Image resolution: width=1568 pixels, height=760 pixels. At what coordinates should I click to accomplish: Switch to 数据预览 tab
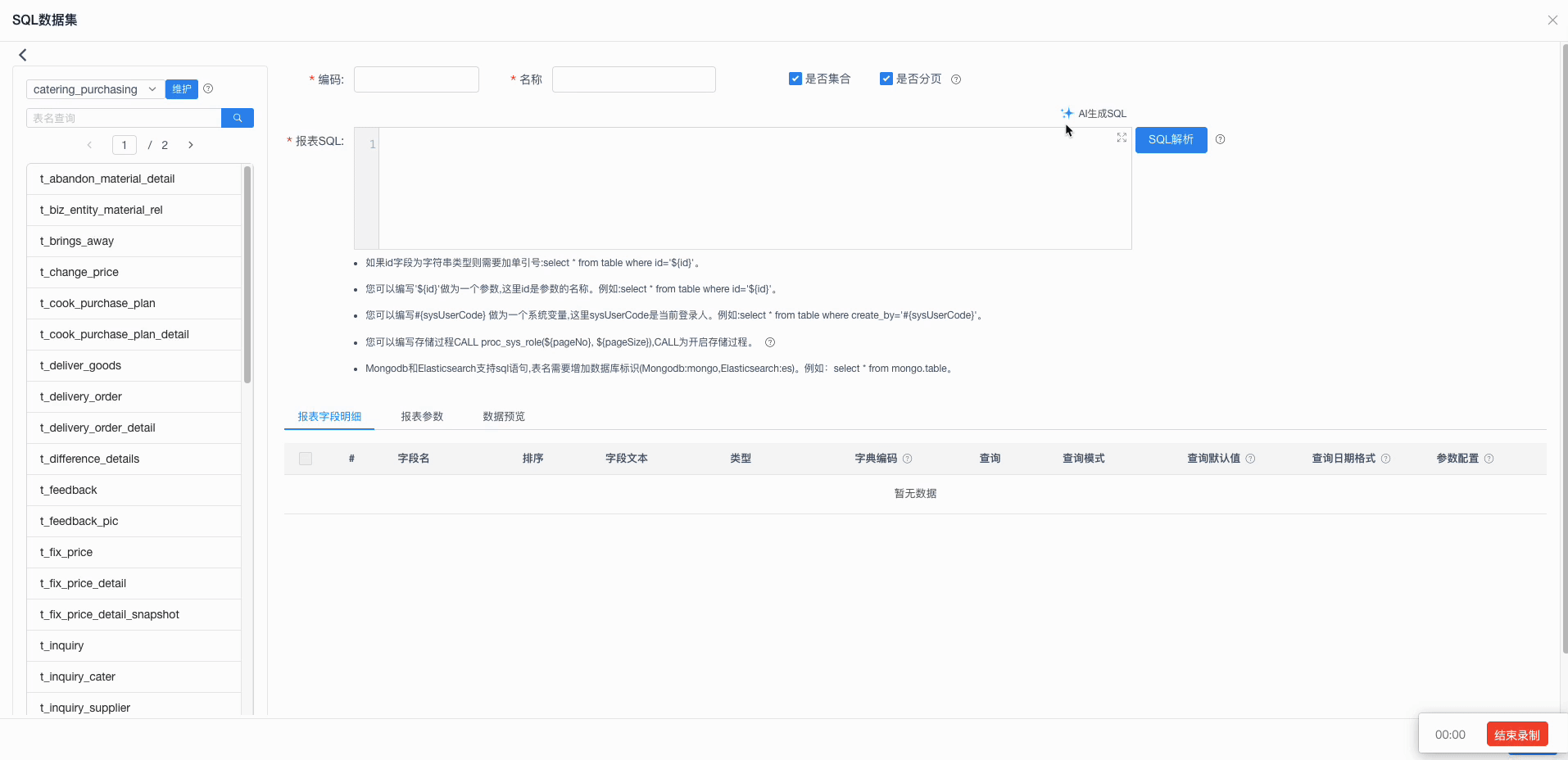click(504, 416)
